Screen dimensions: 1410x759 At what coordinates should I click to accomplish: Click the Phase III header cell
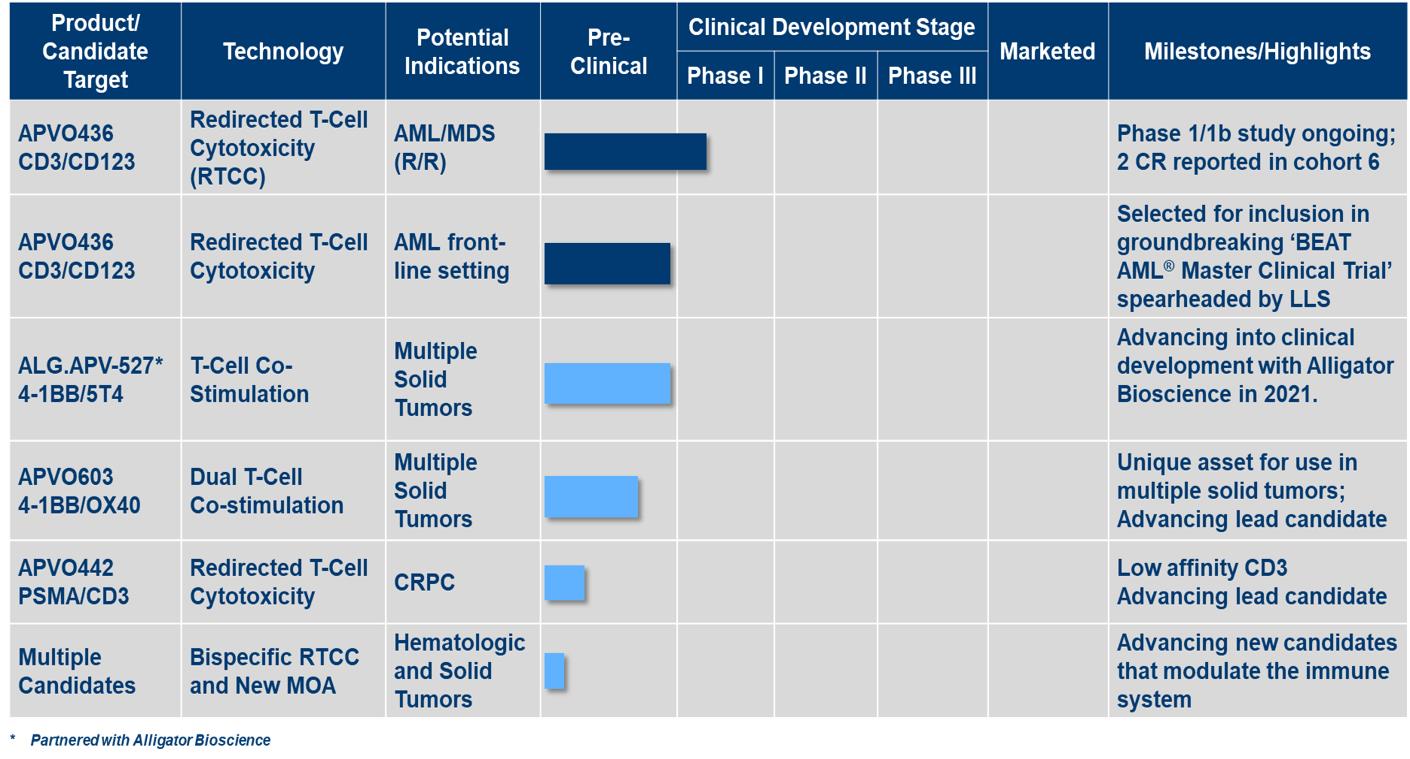pyautogui.click(x=932, y=76)
